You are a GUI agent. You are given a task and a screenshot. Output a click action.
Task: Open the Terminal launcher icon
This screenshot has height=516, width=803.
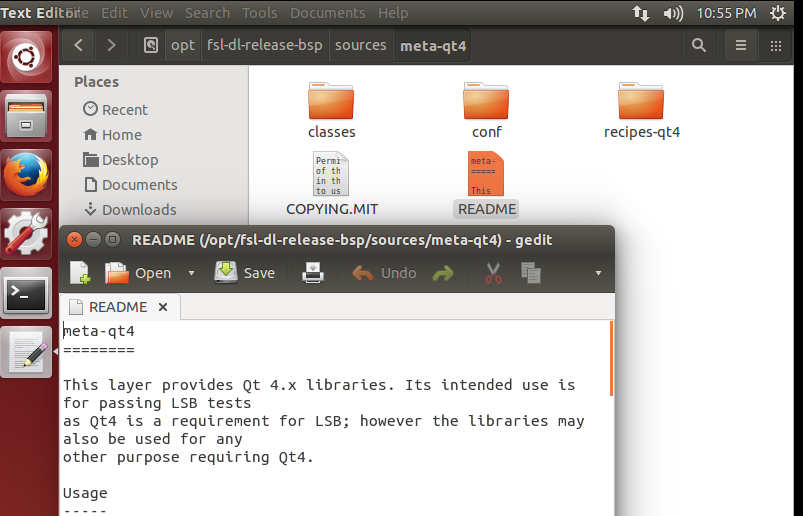(26, 293)
